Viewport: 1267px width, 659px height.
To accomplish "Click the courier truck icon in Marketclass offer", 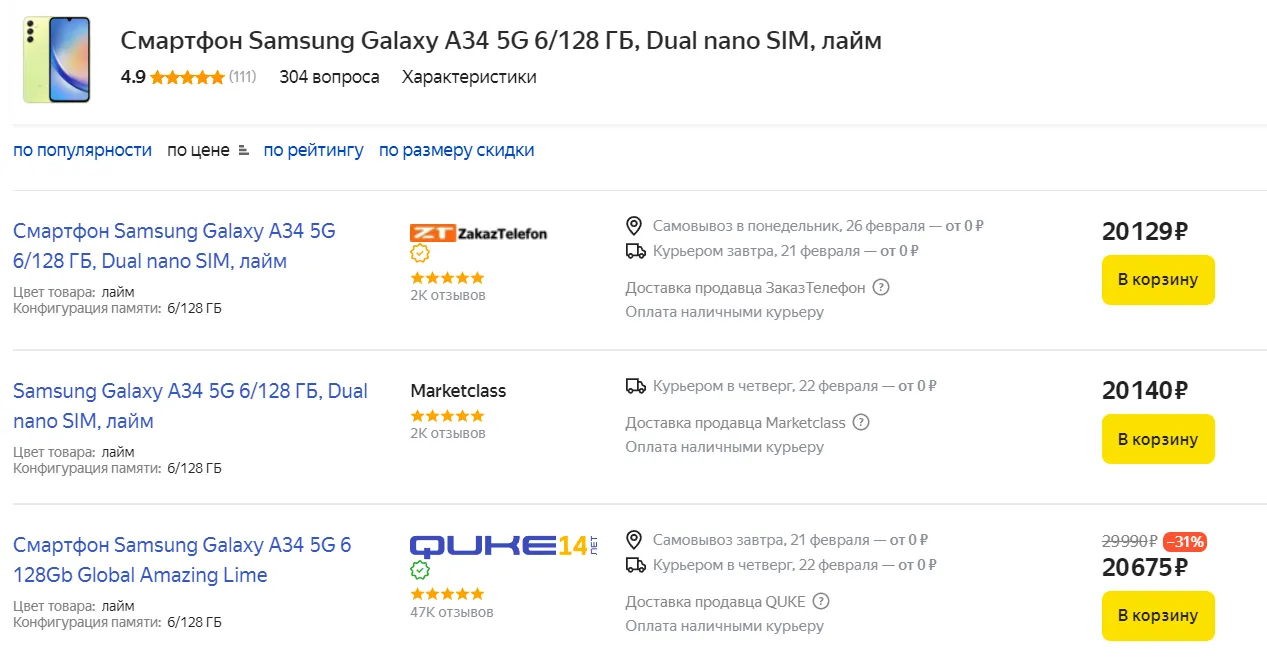I will pyautogui.click(x=635, y=386).
